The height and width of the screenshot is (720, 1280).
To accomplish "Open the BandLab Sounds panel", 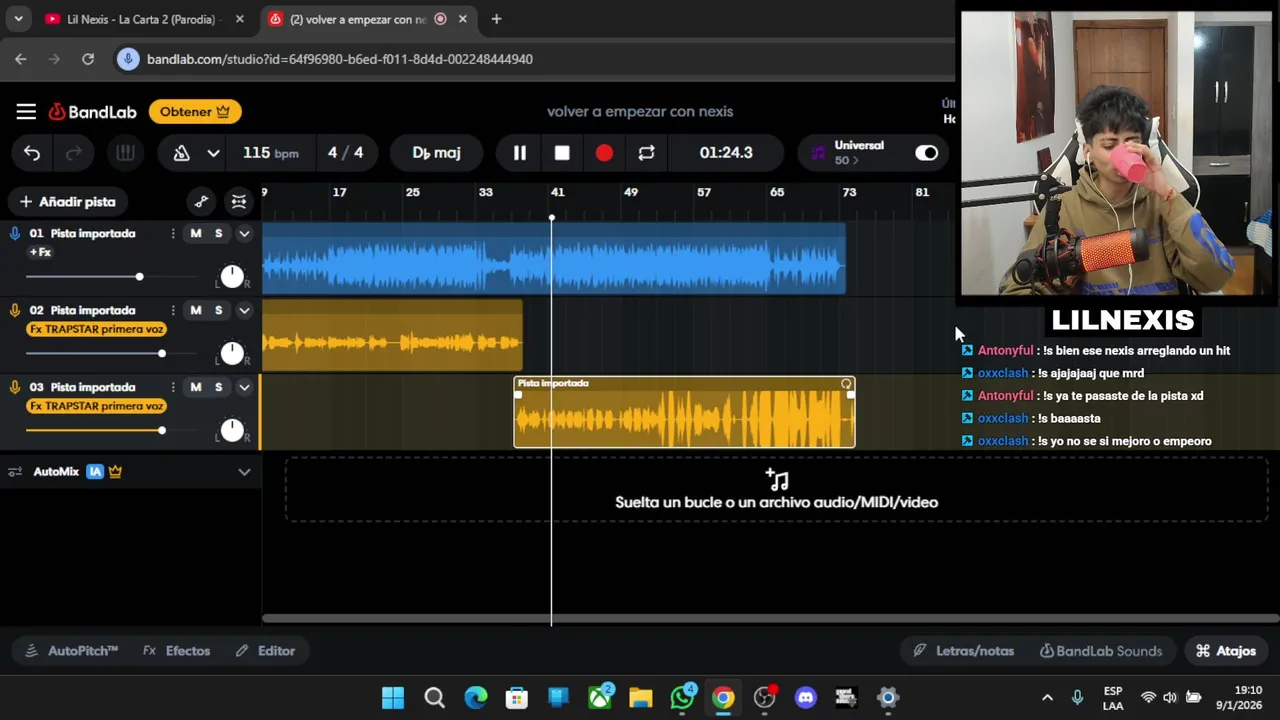I will click(1101, 651).
